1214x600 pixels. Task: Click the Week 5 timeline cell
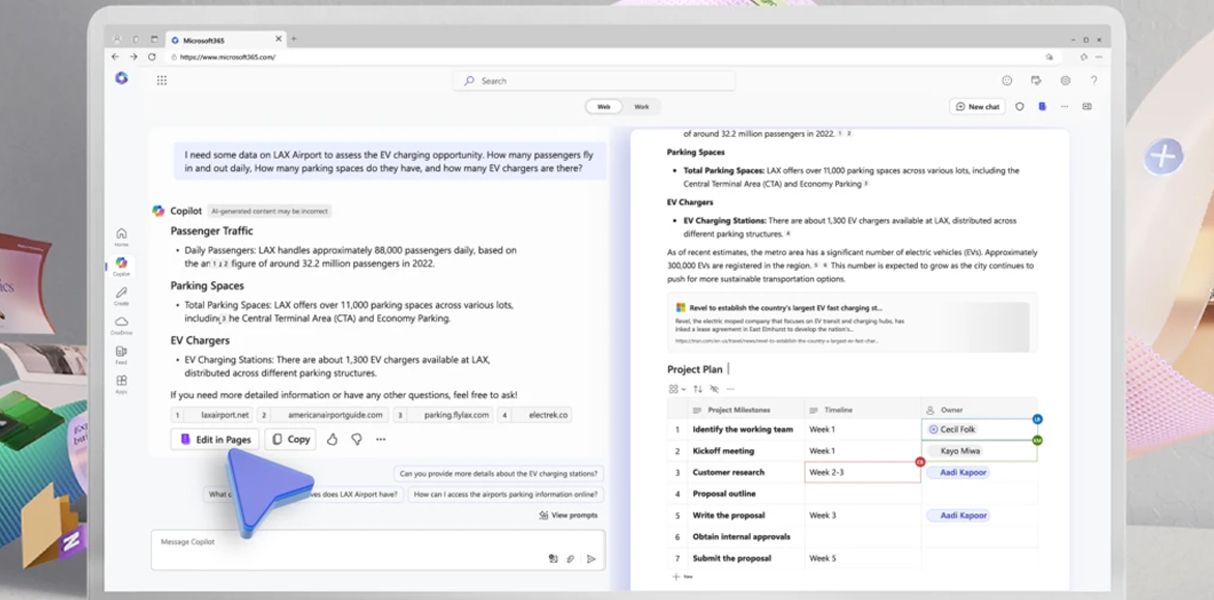point(862,558)
